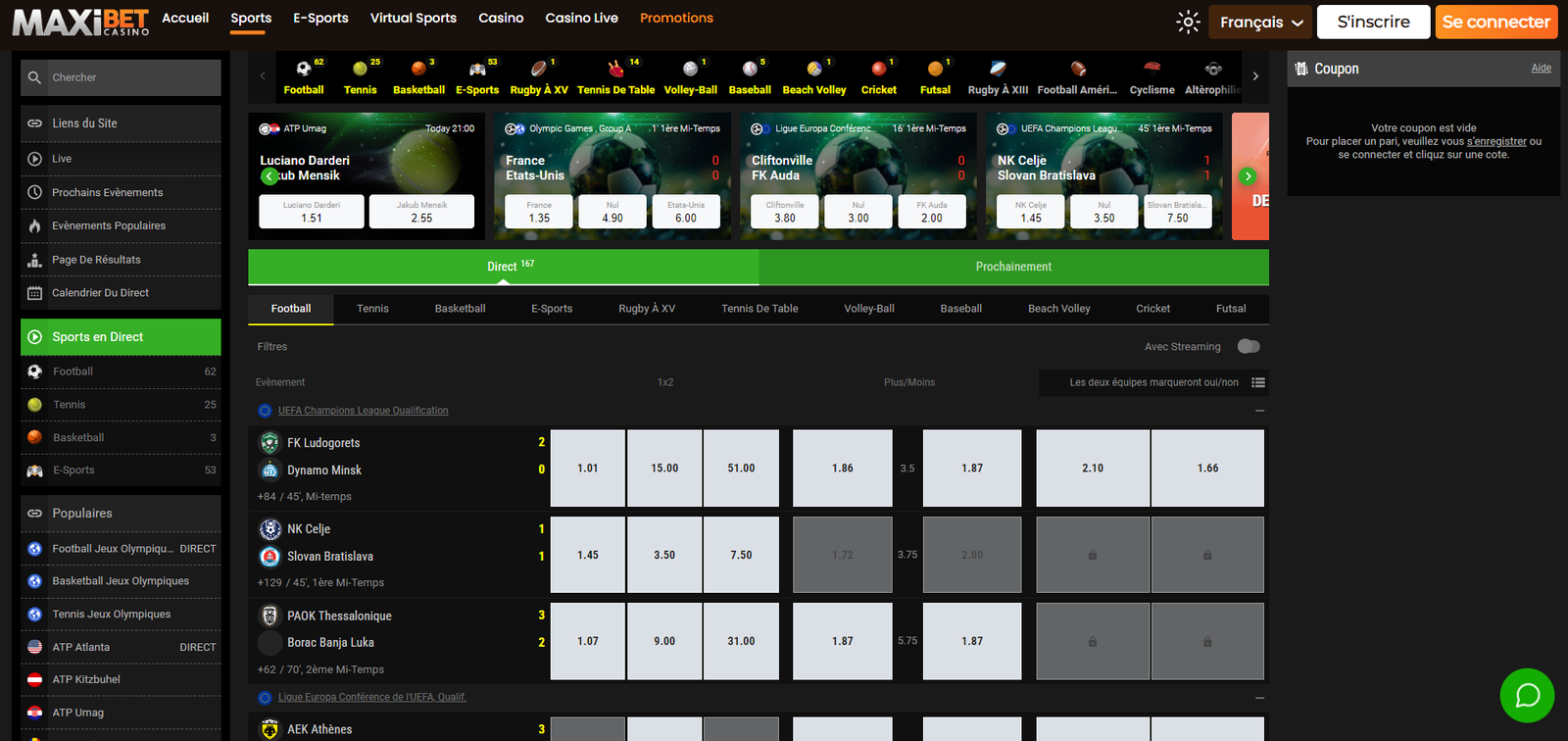Select Luciano Darderi 1.51 odds card
Image resolution: width=1568 pixels, height=741 pixels.
click(312, 212)
